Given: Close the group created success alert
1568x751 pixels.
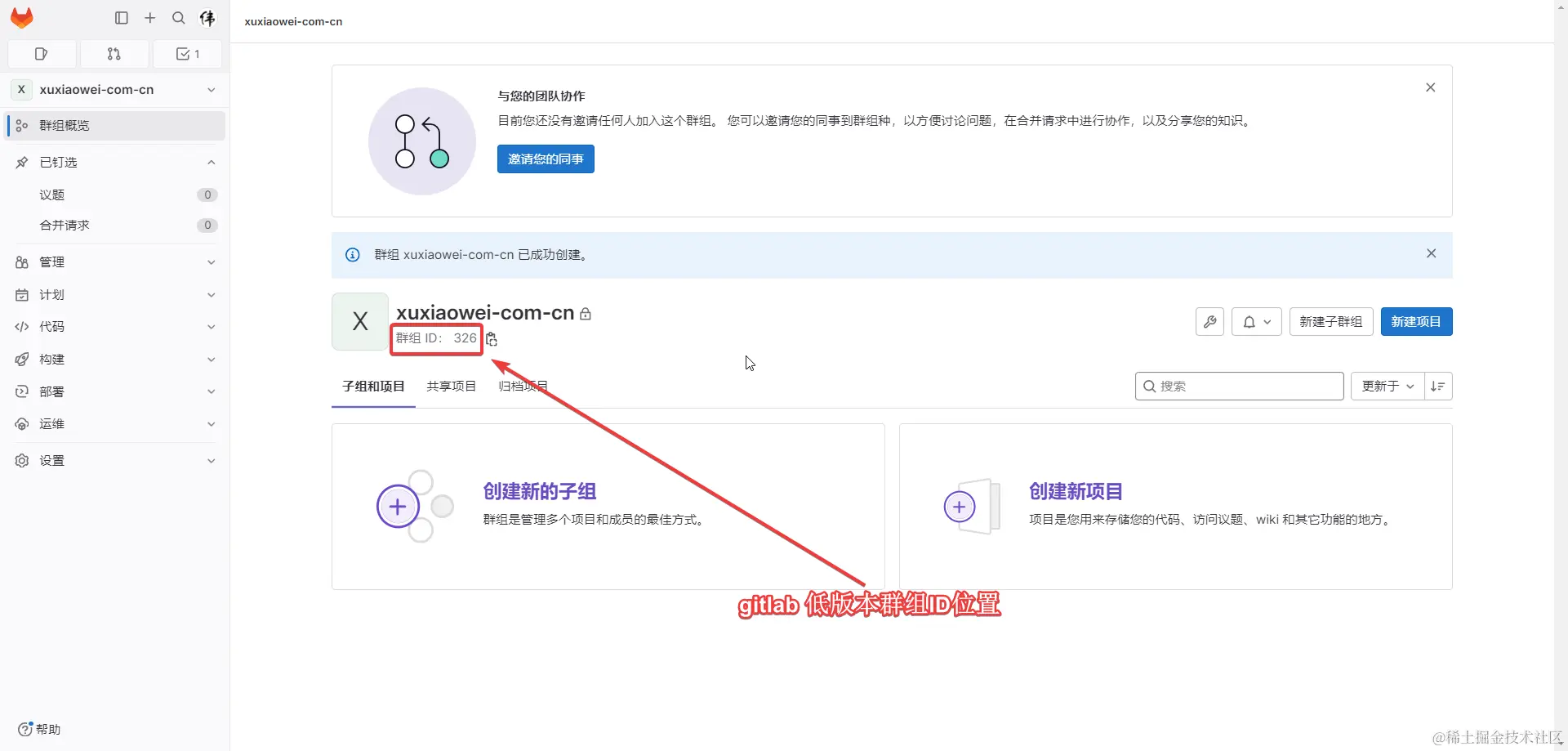Looking at the screenshot, I should [1432, 253].
